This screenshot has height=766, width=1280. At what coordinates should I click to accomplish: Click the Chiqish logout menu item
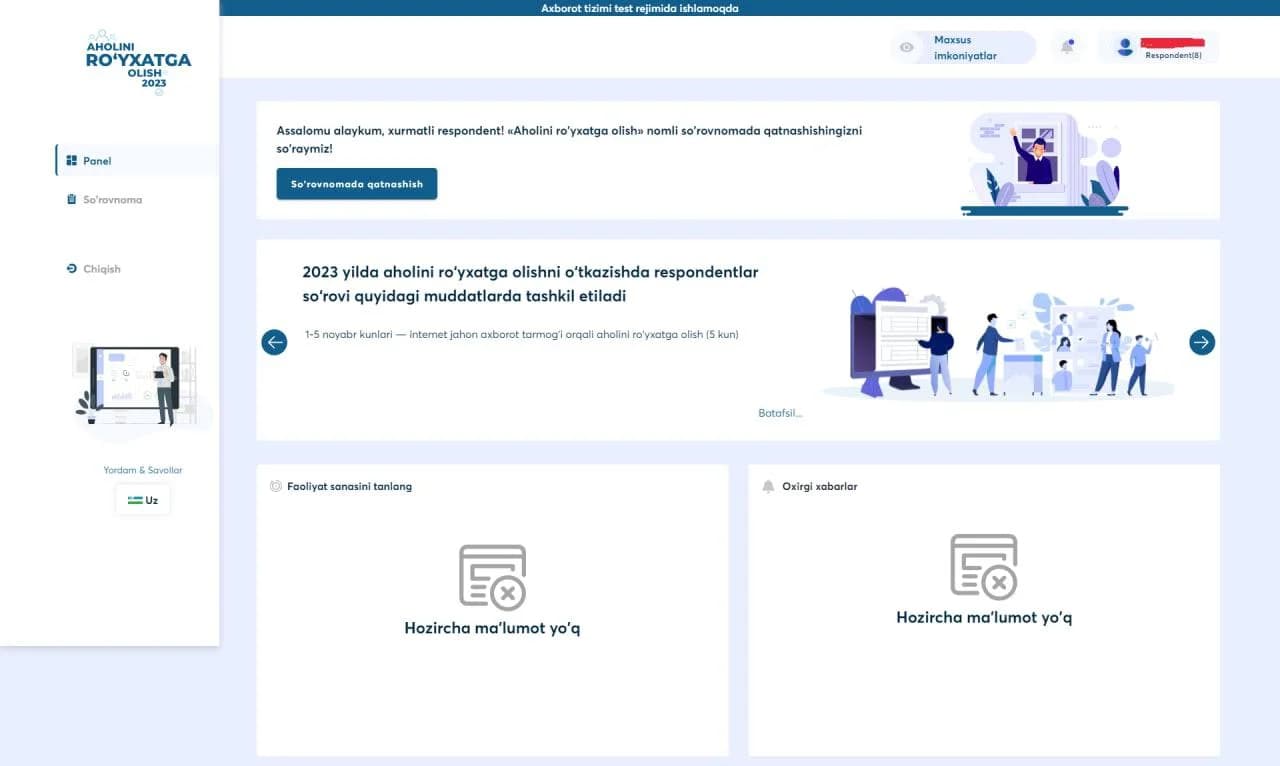[137, 268]
